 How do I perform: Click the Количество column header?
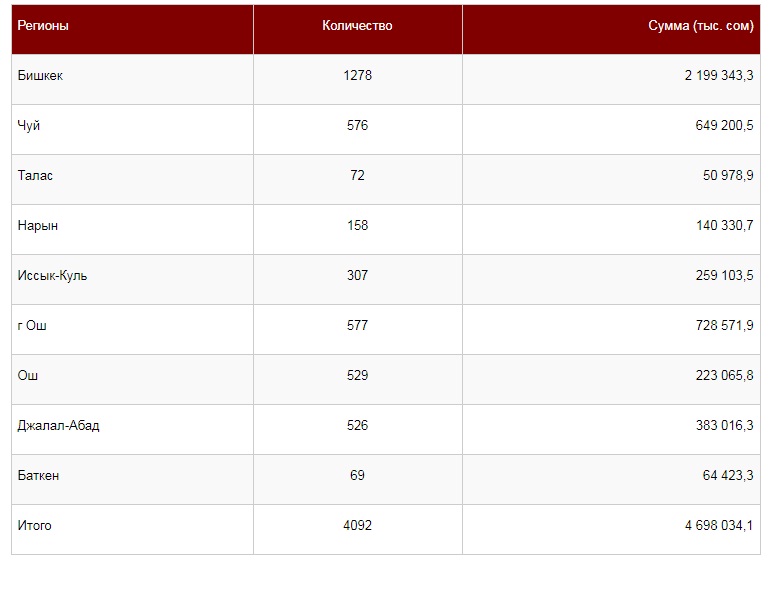click(x=357, y=26)
